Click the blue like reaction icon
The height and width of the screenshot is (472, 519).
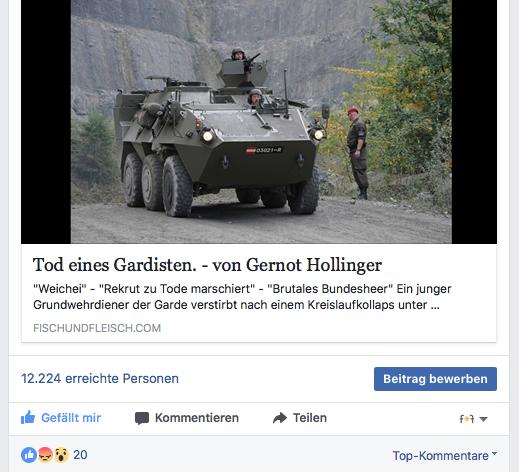(29, 455)
